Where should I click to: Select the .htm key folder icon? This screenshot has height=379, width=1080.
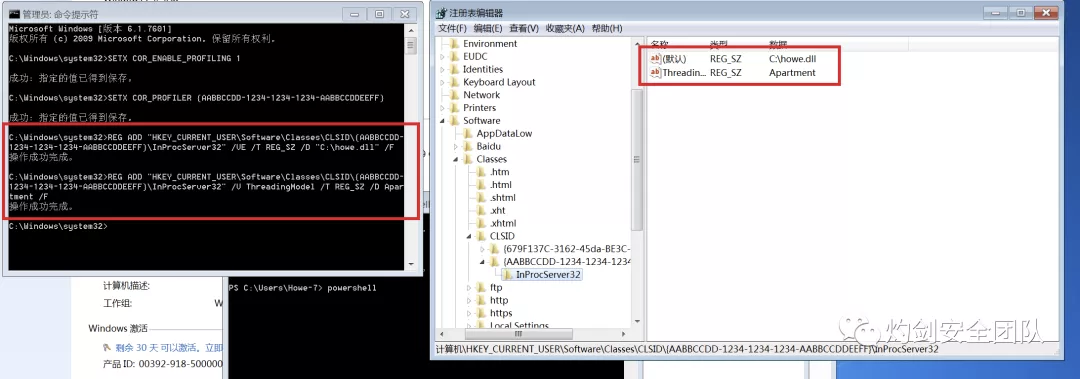481,172
